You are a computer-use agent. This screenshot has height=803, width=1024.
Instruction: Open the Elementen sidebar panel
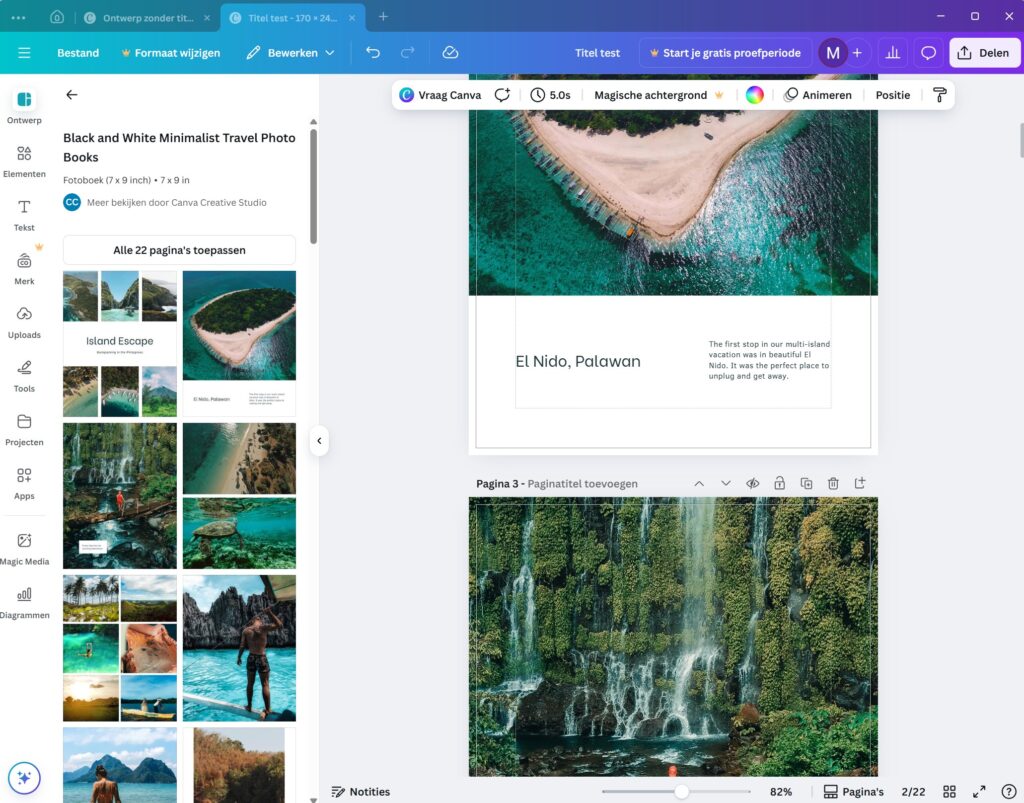coord(24,160)
